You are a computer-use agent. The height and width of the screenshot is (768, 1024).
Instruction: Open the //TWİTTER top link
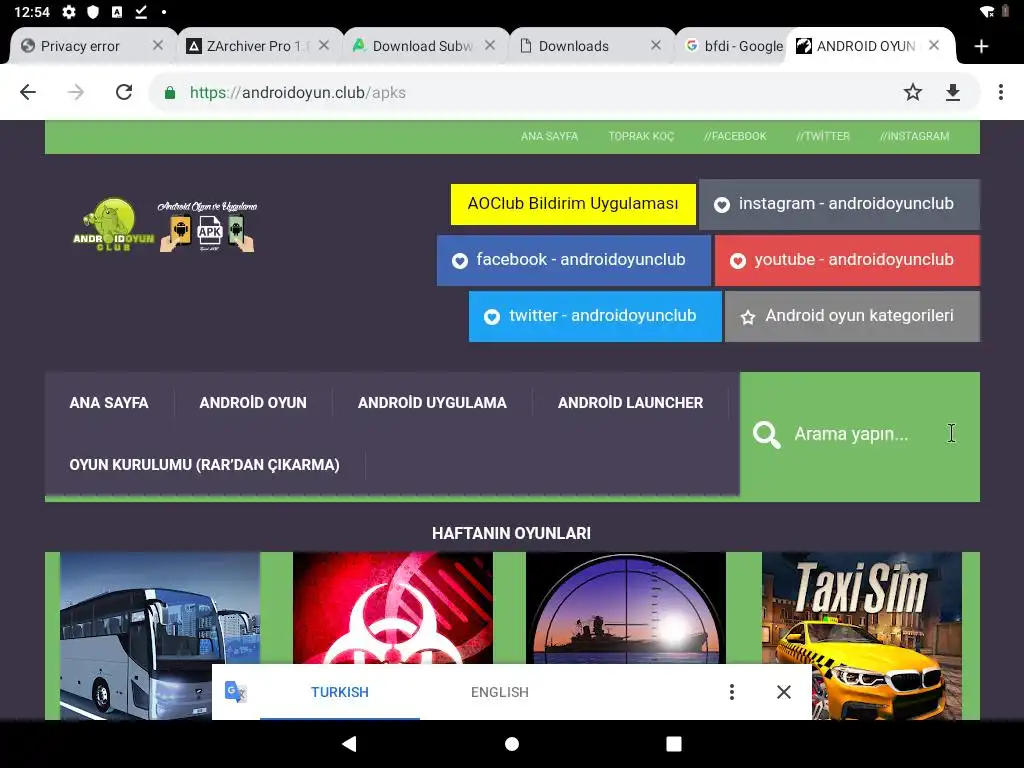click(823, 136)
